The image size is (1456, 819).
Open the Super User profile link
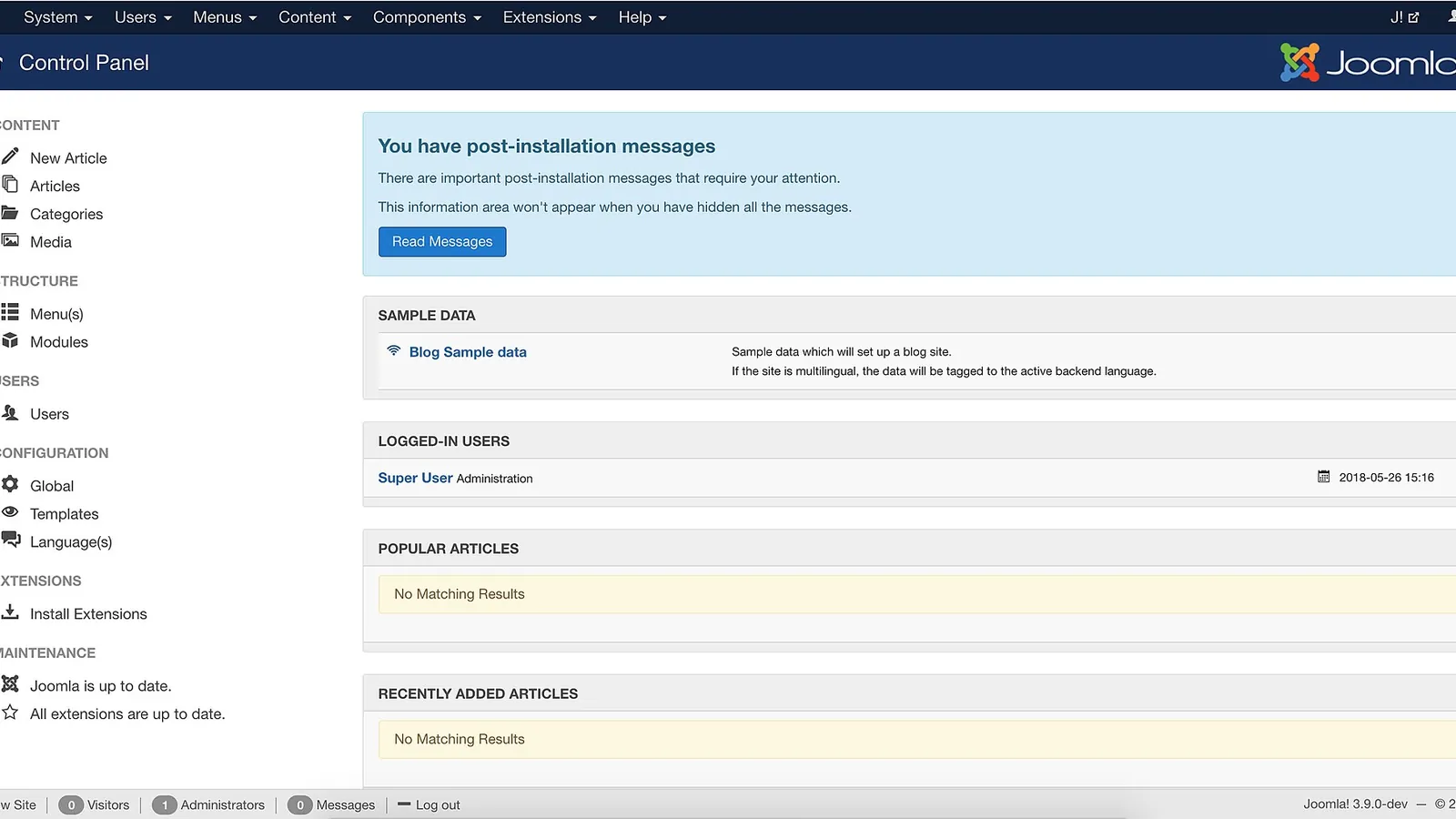pyautogui.click(x=415, y=478)
